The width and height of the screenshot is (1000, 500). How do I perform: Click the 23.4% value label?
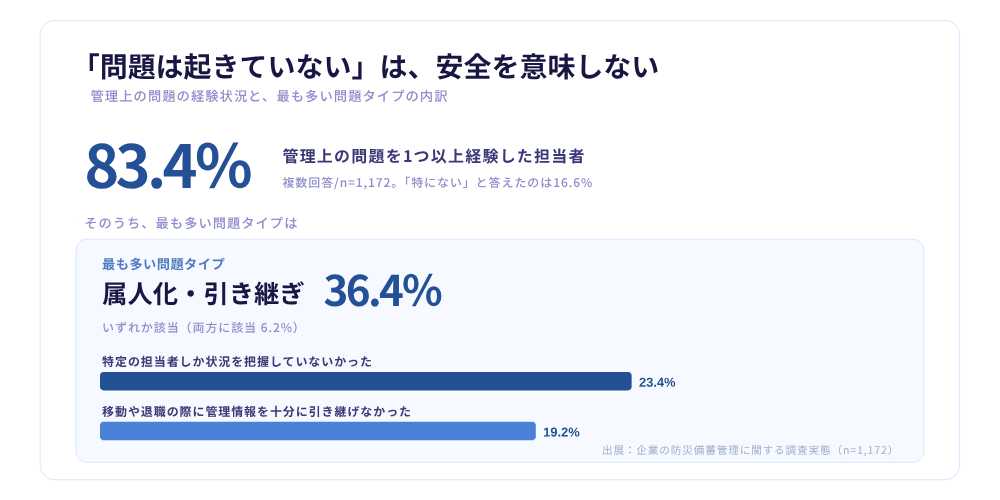[x=657, y=383]
